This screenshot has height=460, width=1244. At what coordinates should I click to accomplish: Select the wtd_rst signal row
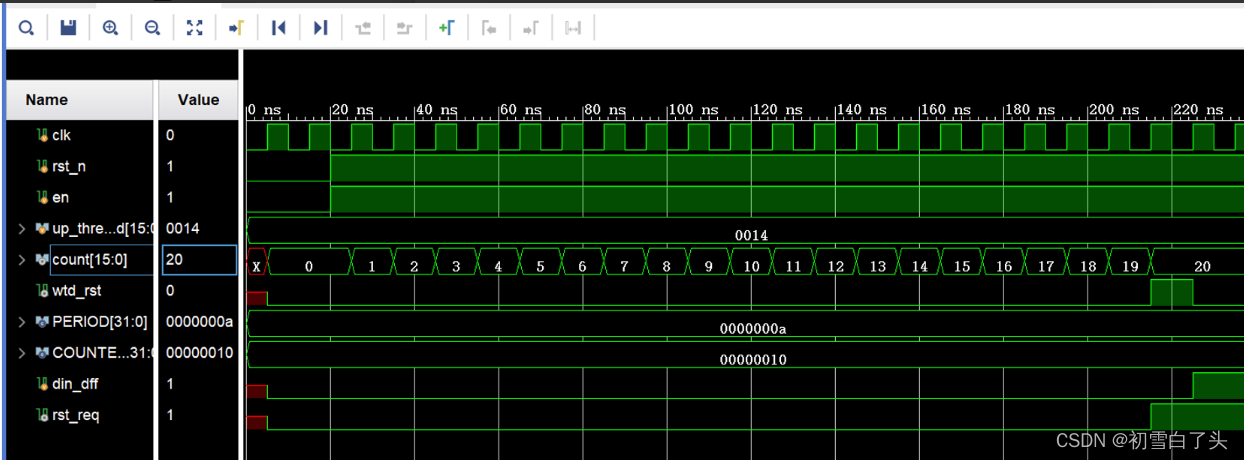click(80, 291)
